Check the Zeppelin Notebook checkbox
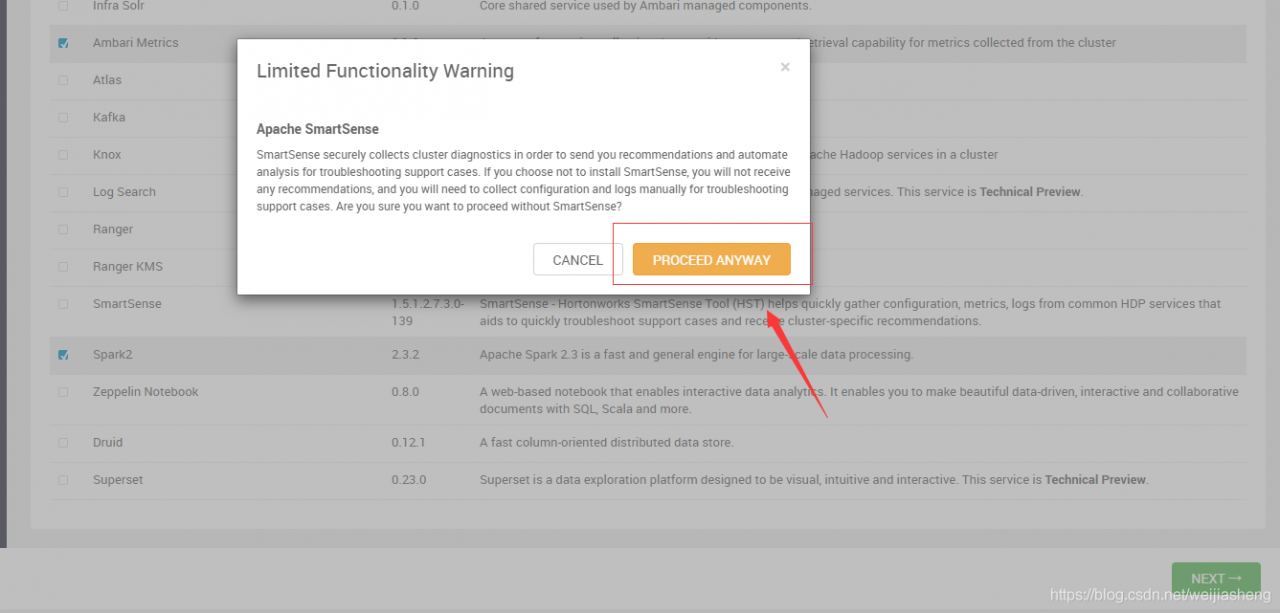The width and height of the screenshot is (1280, 613). pyautogui.click(x=64, y=392)
